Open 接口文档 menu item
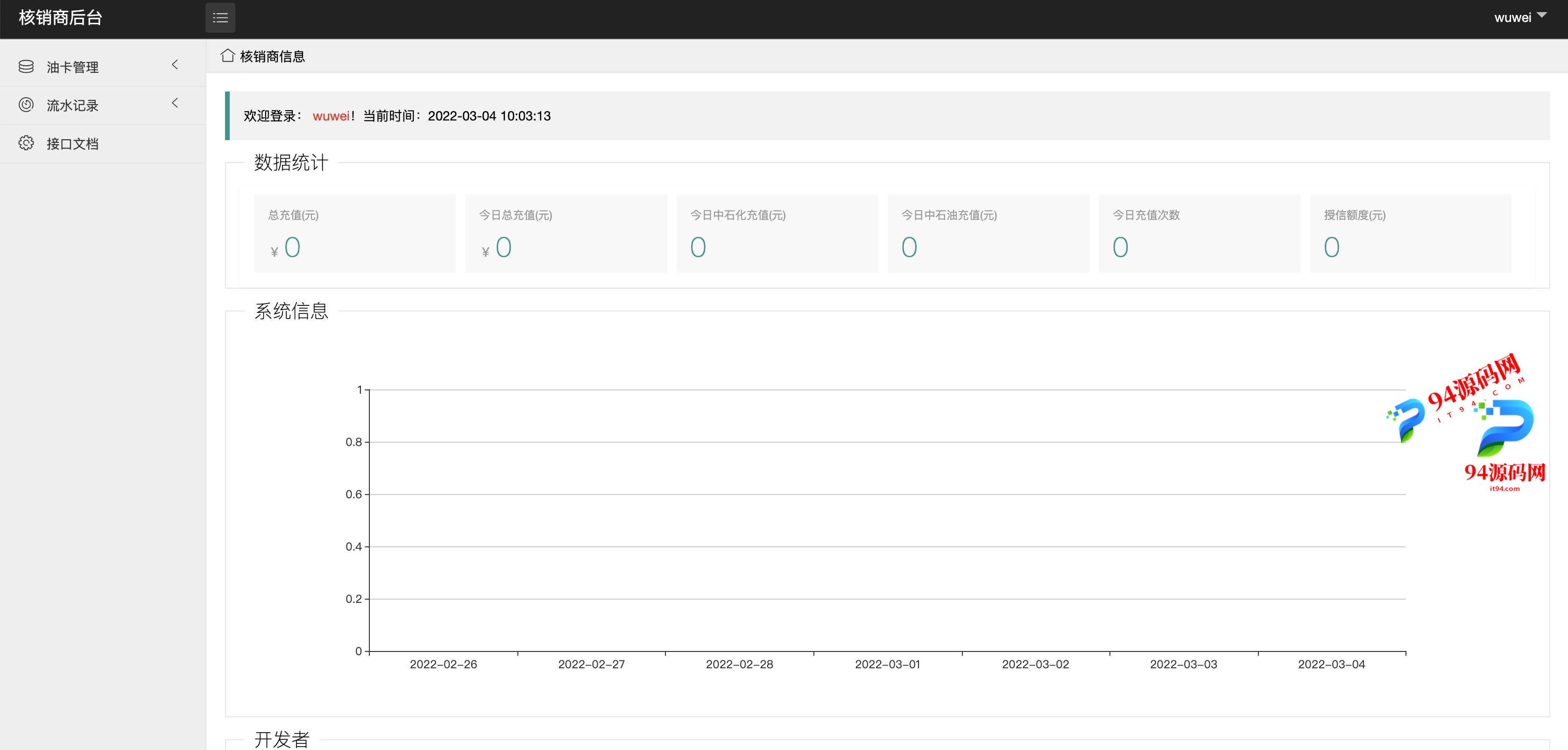This screenshot has width=1568, height=750. point(102,144)
